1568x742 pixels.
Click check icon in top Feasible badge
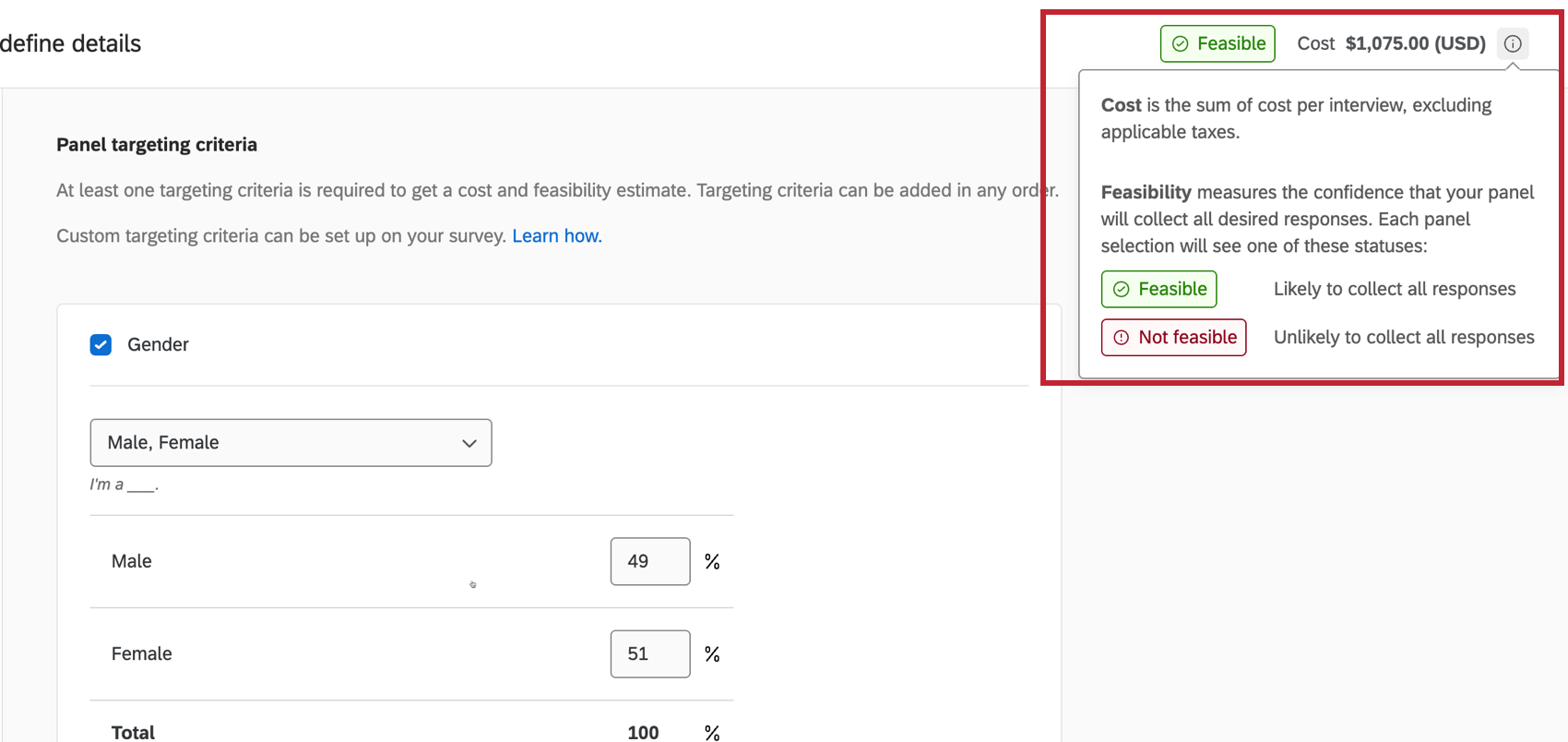pyautogui.click(x=1180, y=44)
